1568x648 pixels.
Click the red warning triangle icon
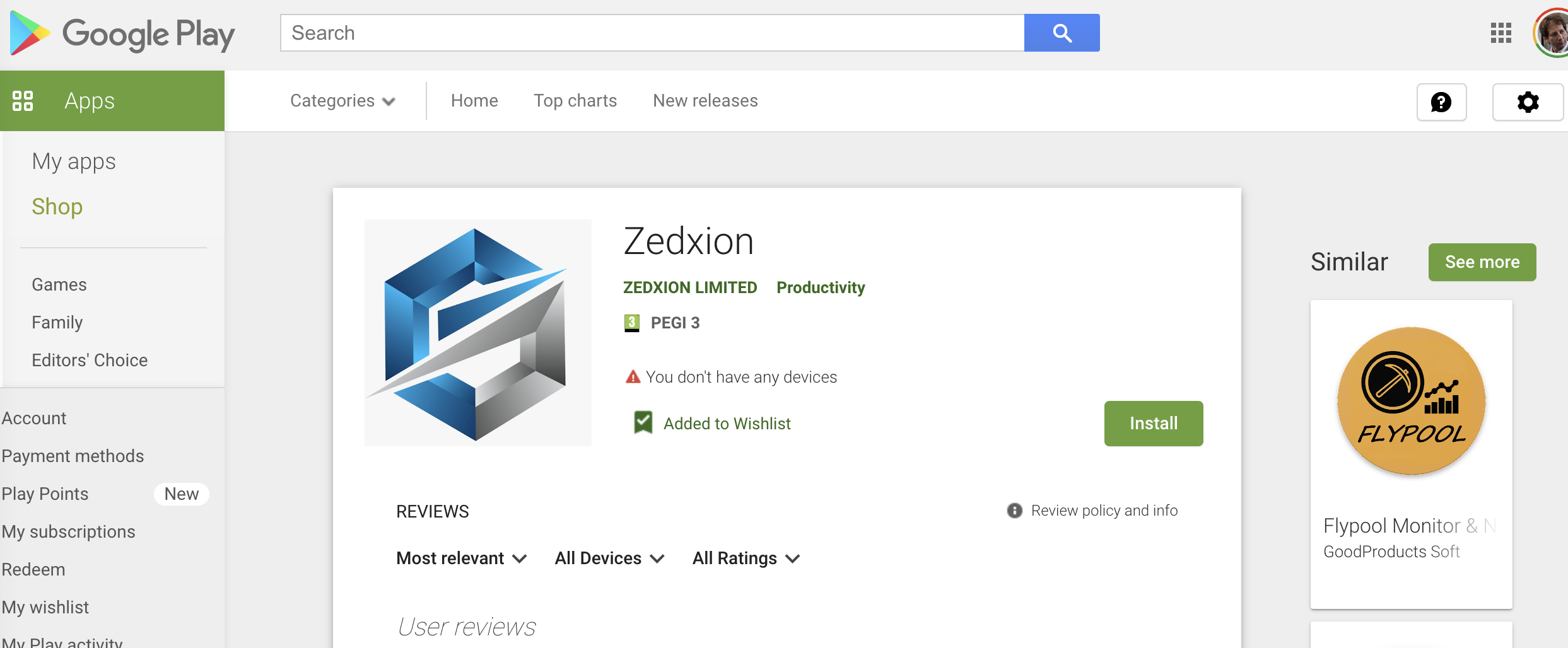(x=633, y=377)
